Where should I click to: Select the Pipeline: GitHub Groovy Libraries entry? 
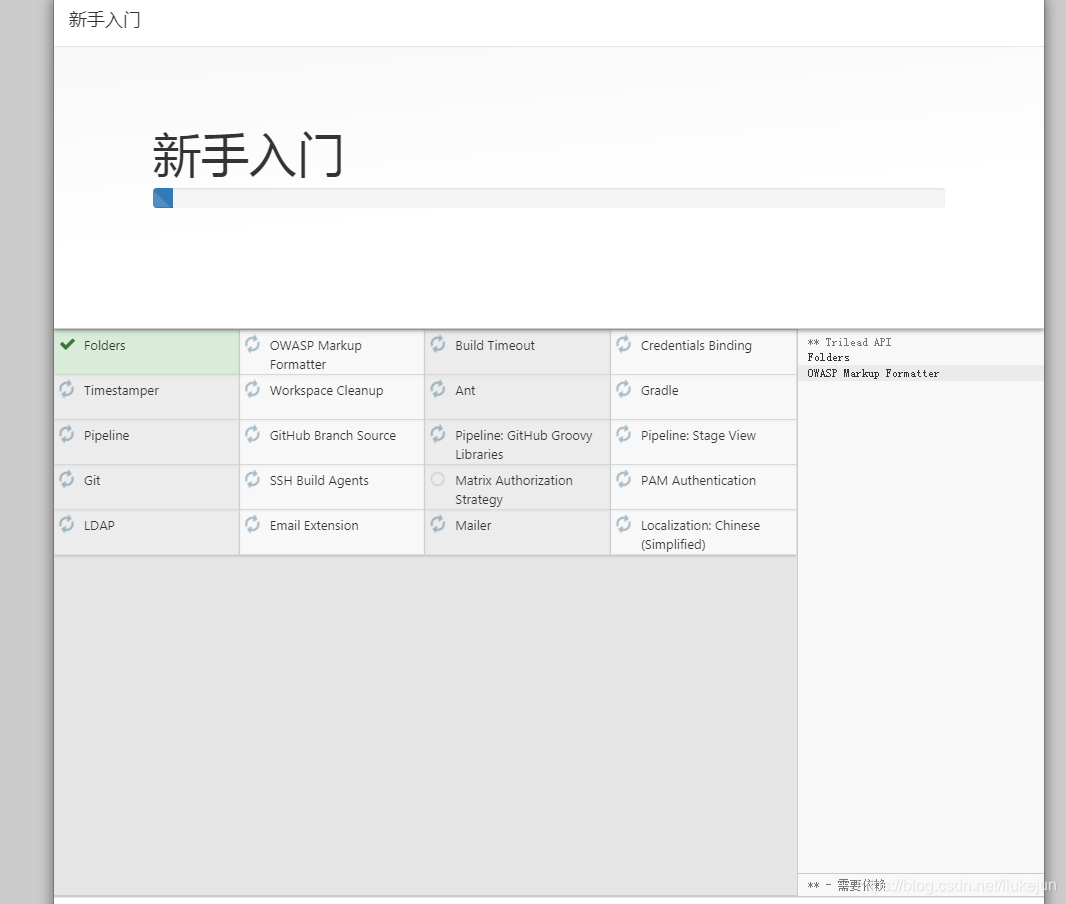[517, 442]
